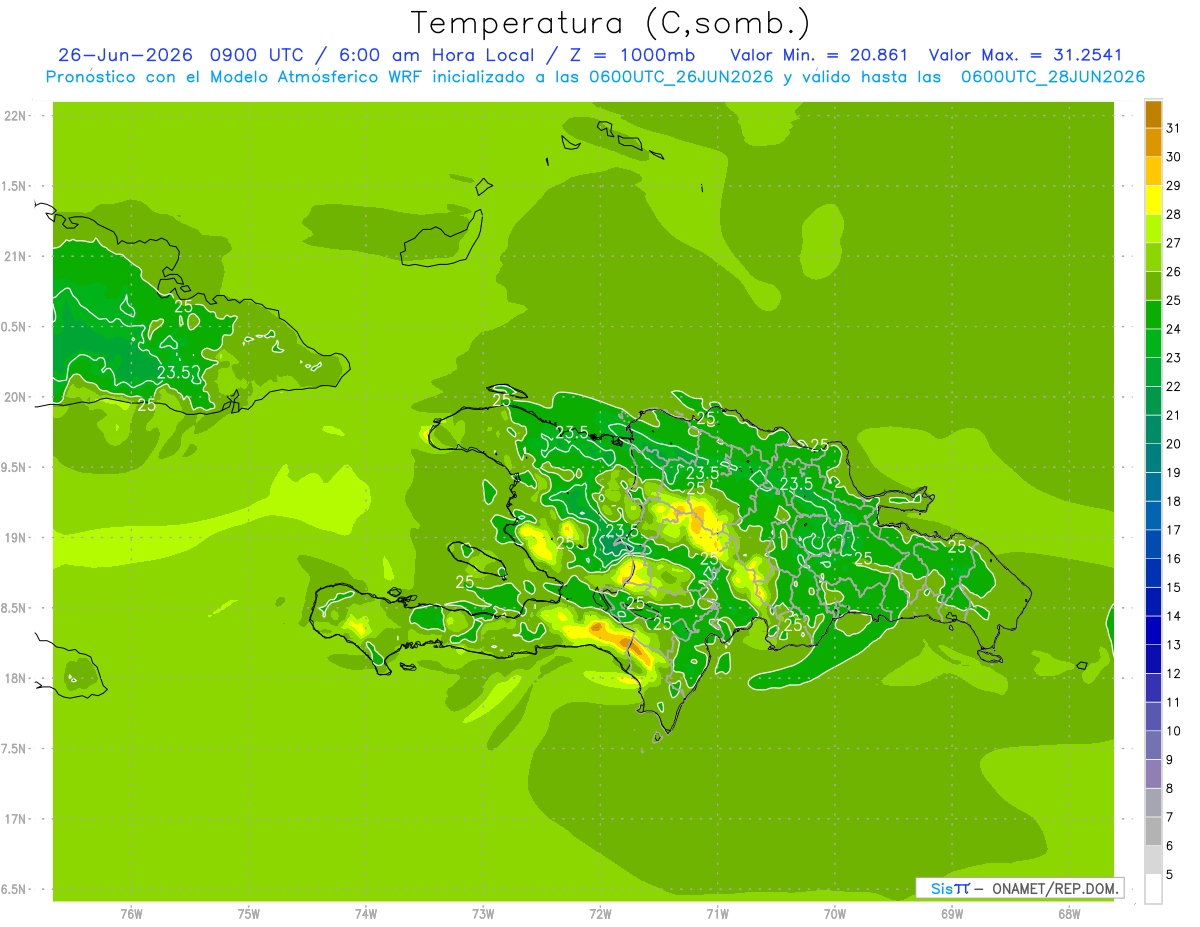This screenshot has height=927, width=1200.
Task: Click the 22N latitude axis label
Action: 16,116
